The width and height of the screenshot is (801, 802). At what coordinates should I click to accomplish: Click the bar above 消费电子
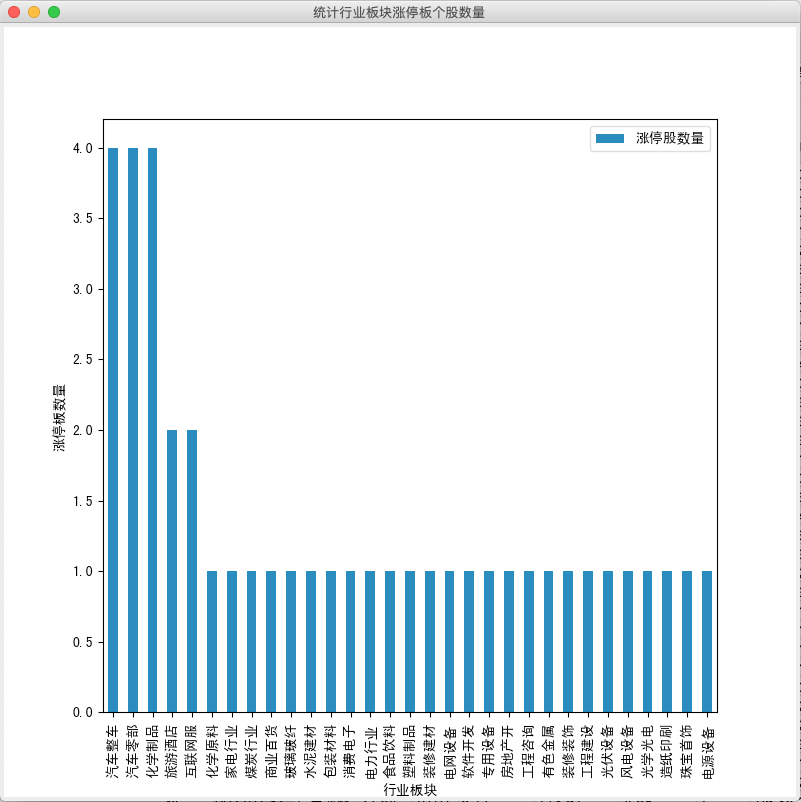point(350,641)
